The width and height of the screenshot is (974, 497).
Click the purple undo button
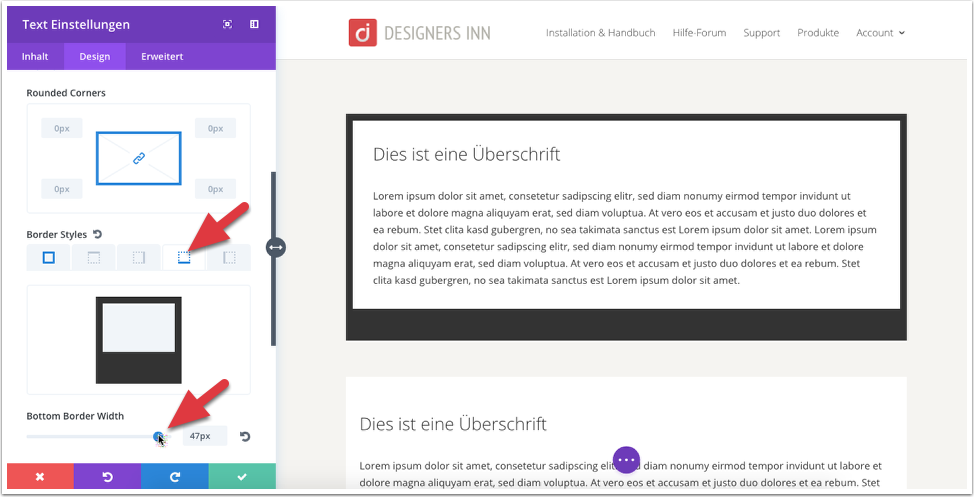pos(107,476)
